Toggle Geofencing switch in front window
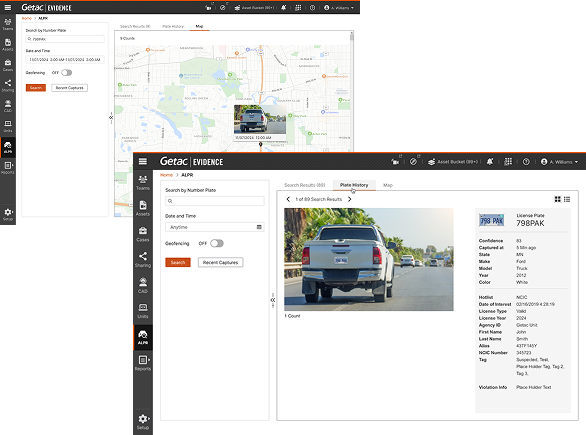Image resolution: width=586 pixels, height=435 pixels. click(217, 243)
